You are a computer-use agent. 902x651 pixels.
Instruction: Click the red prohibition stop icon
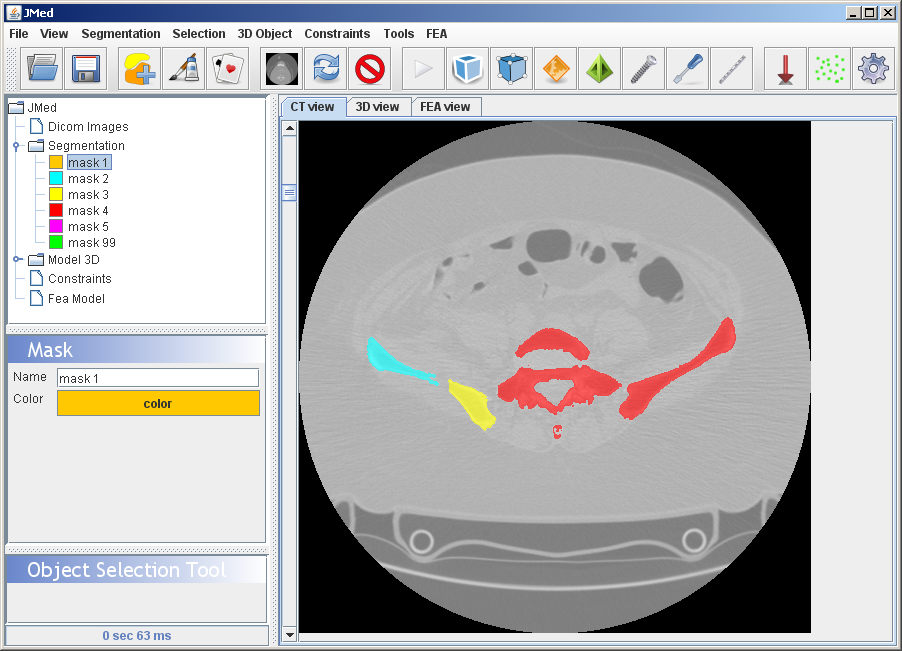370,69
